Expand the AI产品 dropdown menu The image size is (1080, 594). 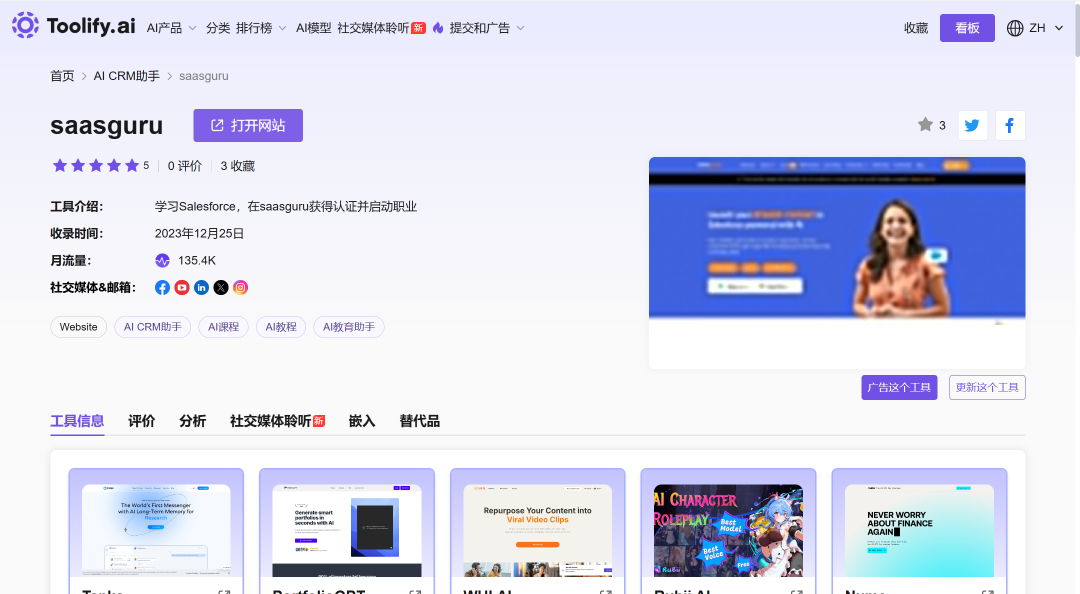(172, 28)
